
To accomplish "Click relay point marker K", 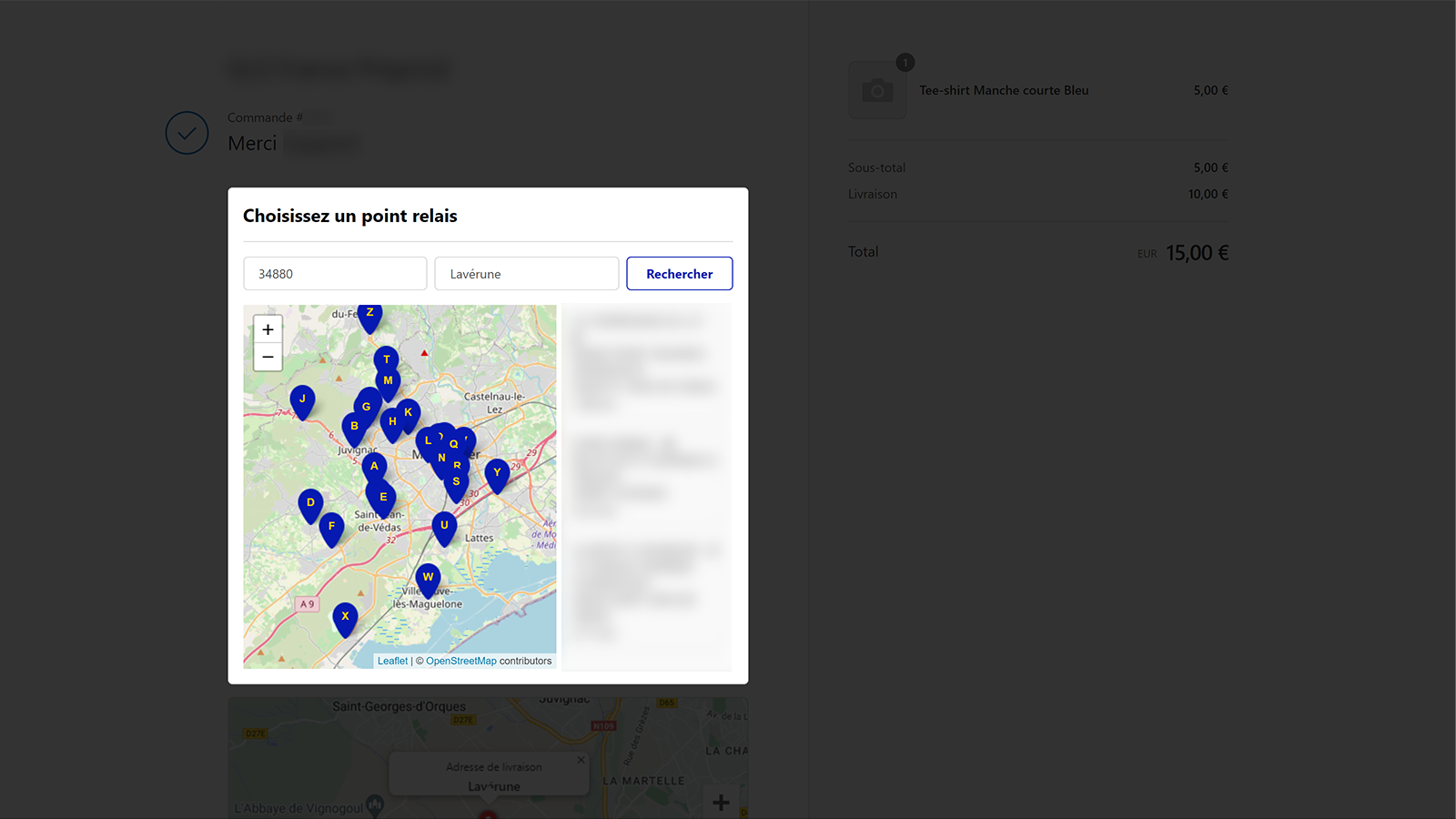I will [409, 414].
